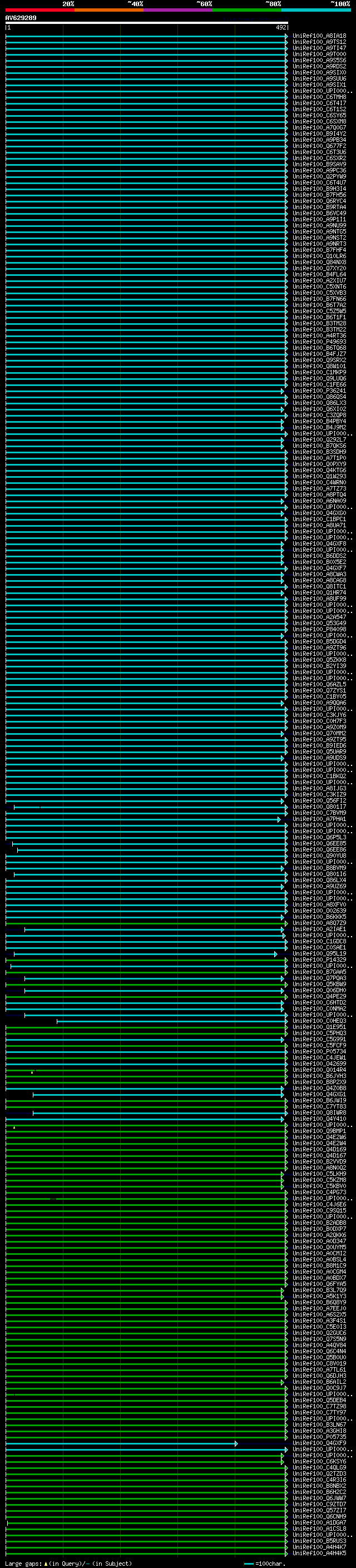Click the purple ~60% identity legend segment
The height and width of the screenshot is (1568, 356).
tap(179, 10)
